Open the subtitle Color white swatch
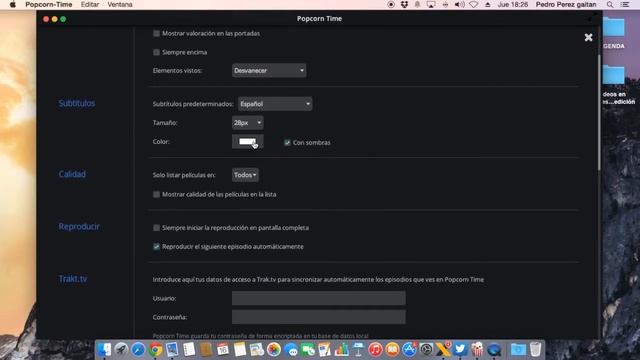640x360 pixels. click(247, 142)
